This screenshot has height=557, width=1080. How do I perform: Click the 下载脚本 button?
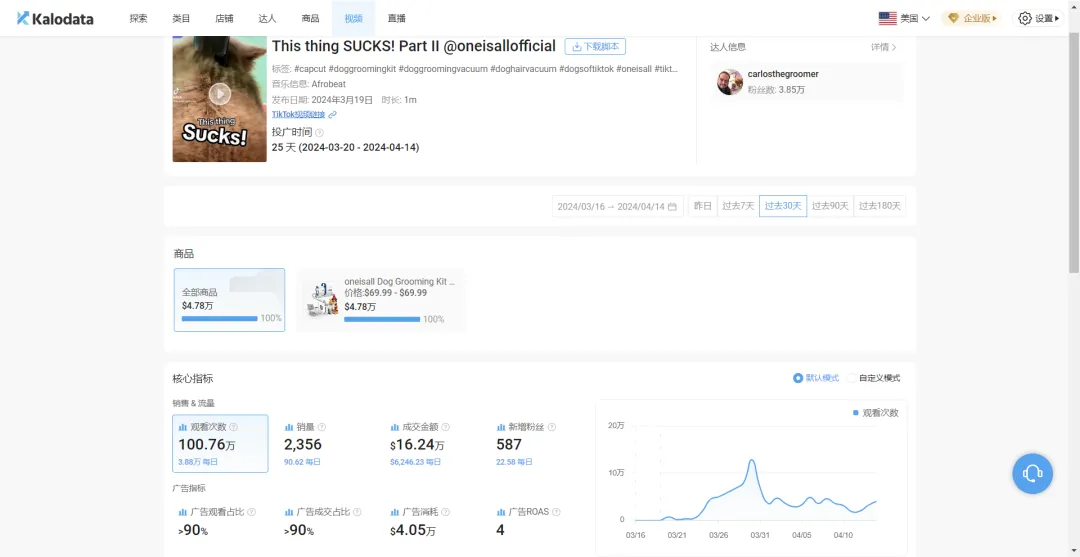coord(595,47)
